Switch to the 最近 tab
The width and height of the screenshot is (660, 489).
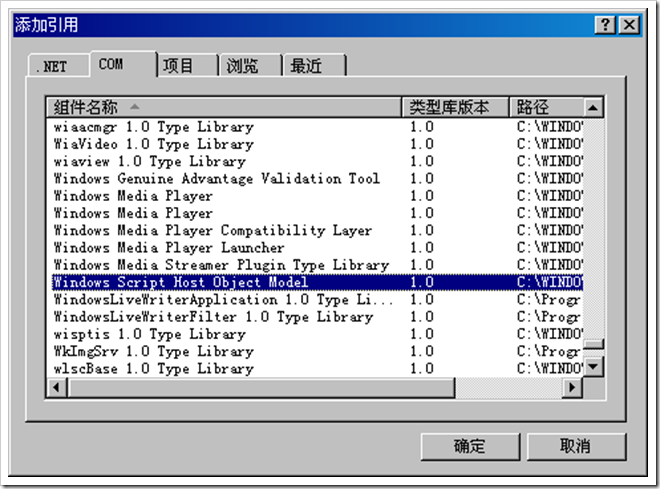[315, 66]
